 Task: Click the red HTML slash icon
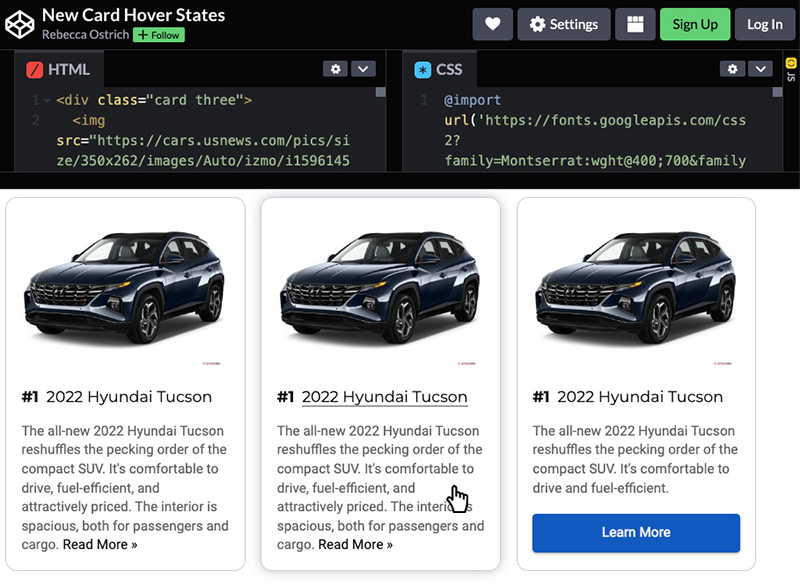click(35, 69)
